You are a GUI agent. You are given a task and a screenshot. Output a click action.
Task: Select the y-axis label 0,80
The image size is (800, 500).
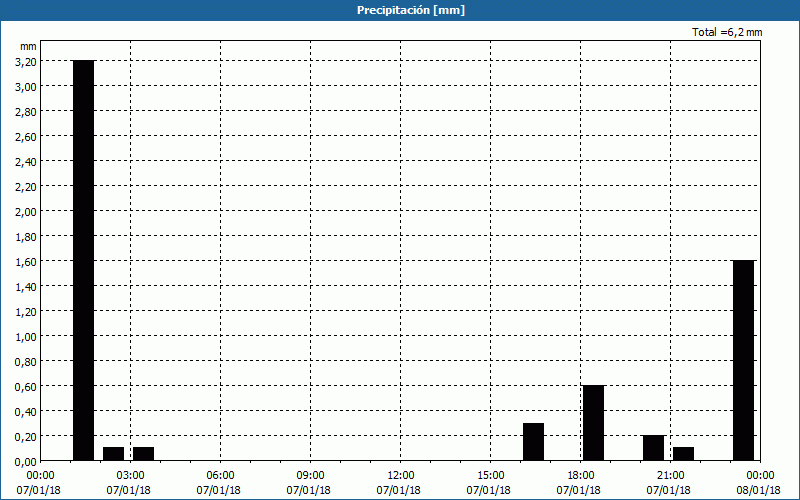click(x=26, y=361)
